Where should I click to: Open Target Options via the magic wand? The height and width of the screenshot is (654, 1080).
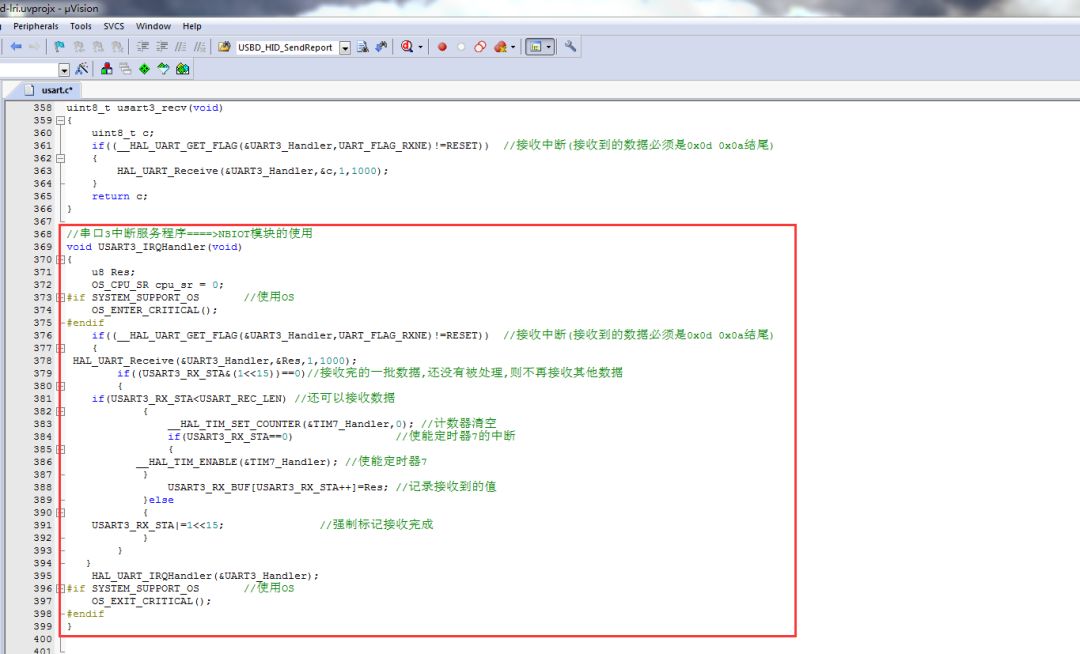click(x=81, y=68)
